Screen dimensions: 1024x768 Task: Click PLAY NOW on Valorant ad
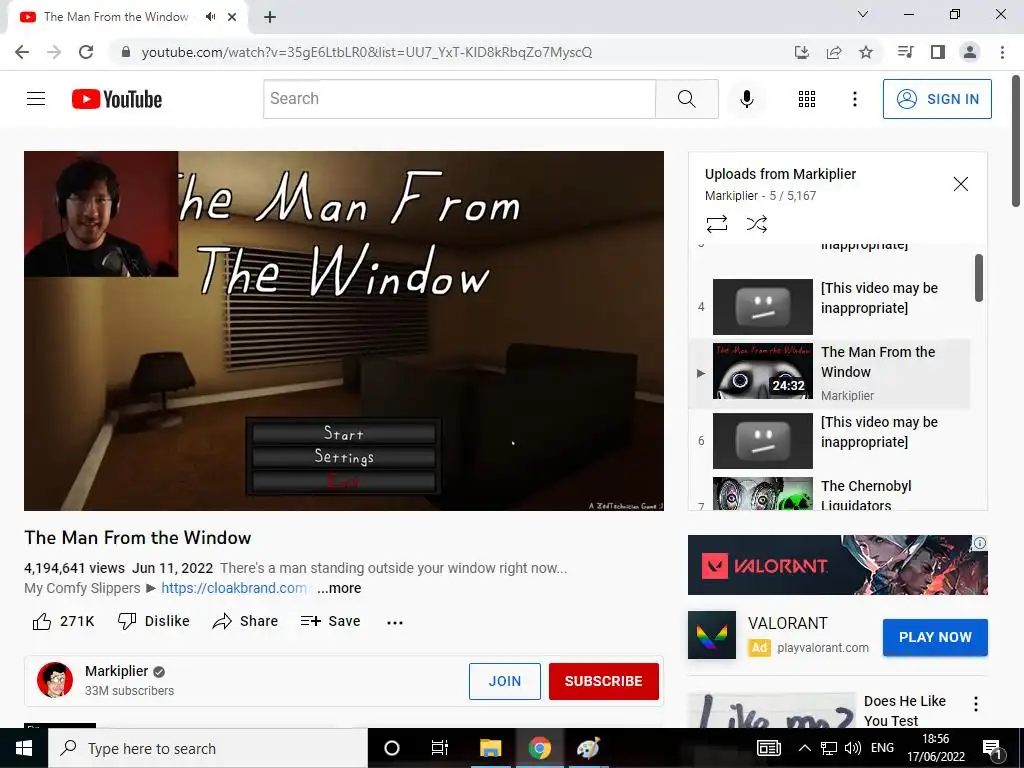(935, 637)
